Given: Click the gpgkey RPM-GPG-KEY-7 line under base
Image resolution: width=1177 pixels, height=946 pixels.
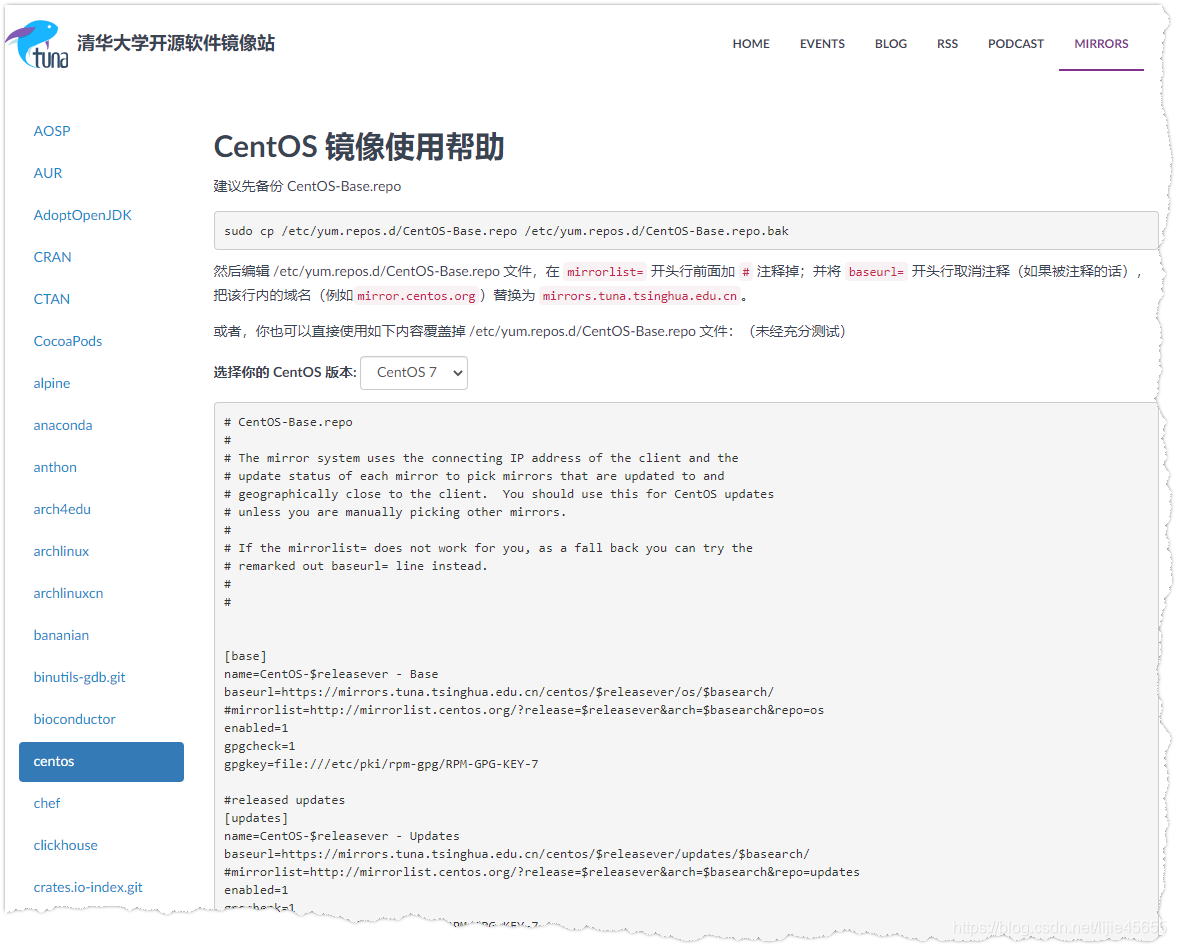Looking at the screenshot, I should click(x=381, y=764).
